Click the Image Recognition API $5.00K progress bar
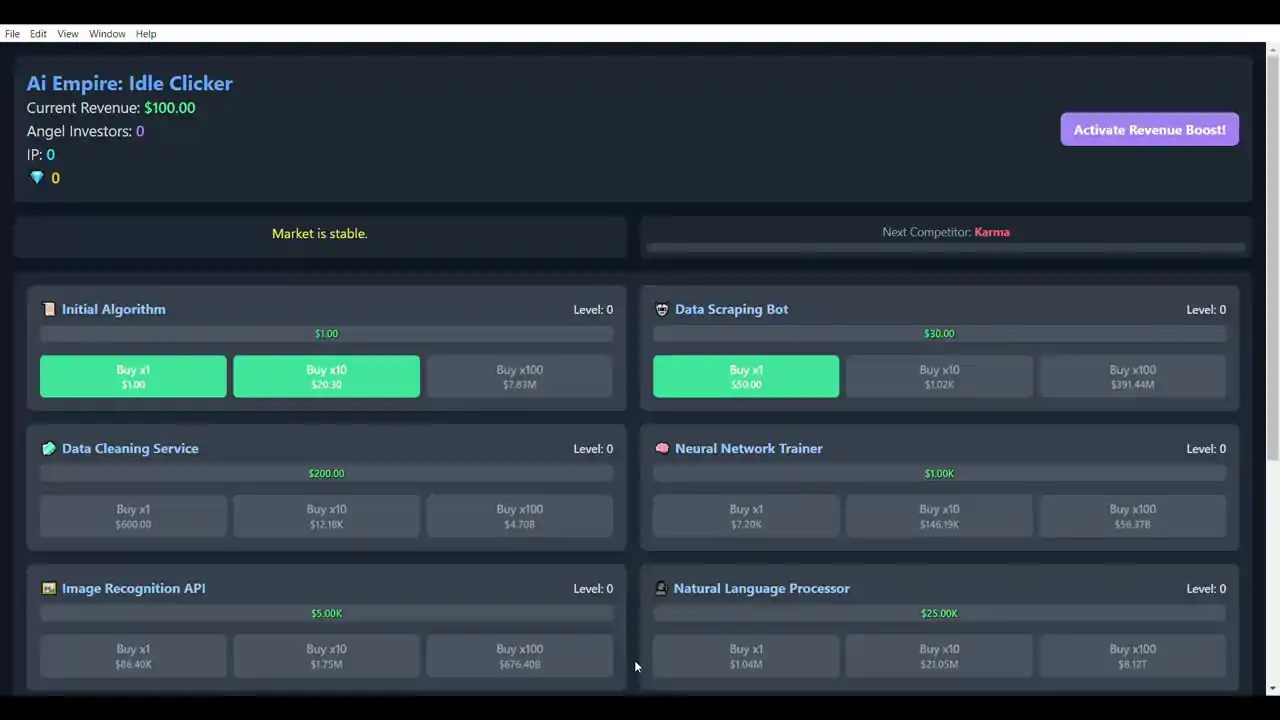The height and width of the screenshot is (720, 1280). [326, 614]
